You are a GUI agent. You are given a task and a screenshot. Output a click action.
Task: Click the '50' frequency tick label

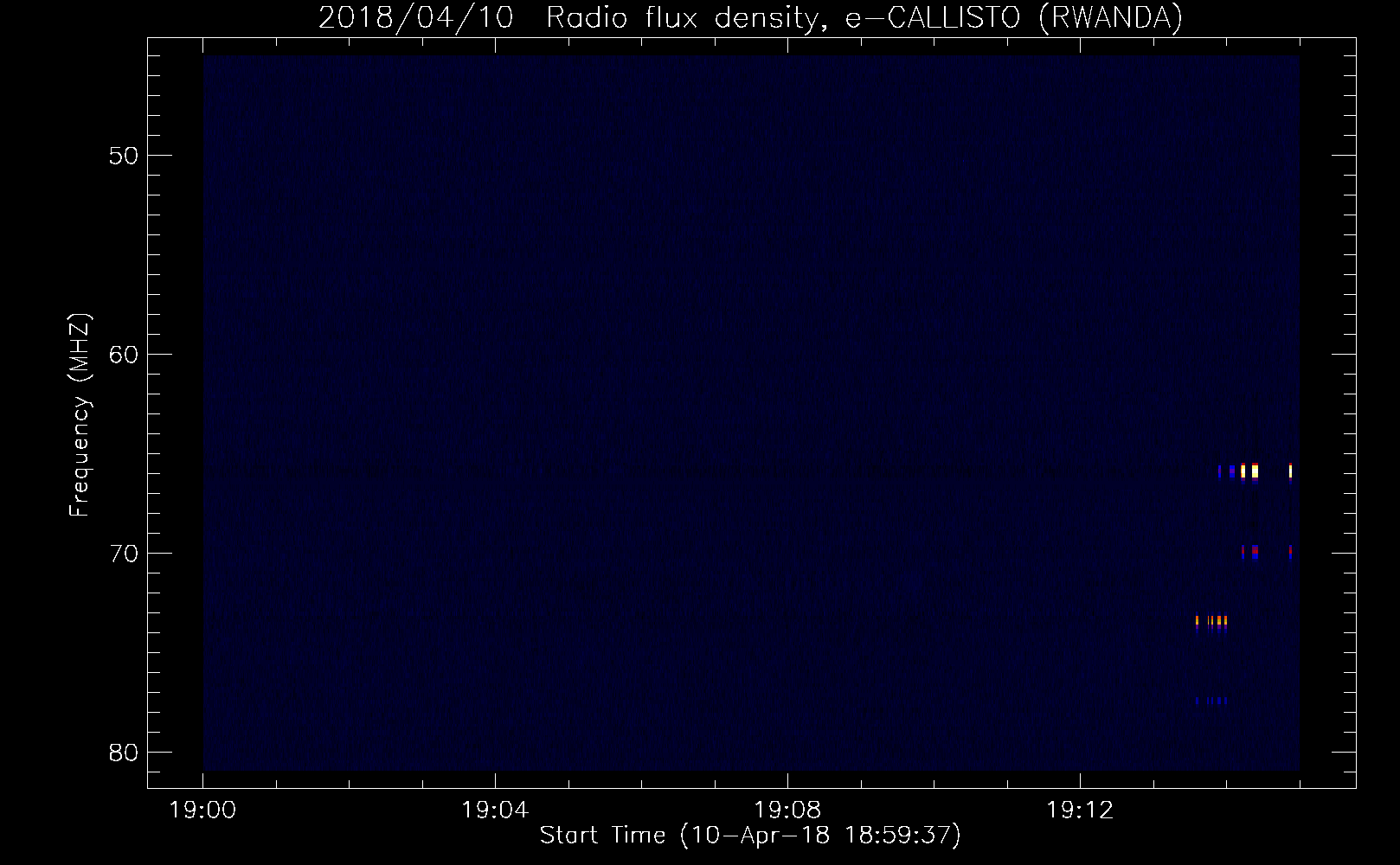pyautogui.click(x=124, y=156)
